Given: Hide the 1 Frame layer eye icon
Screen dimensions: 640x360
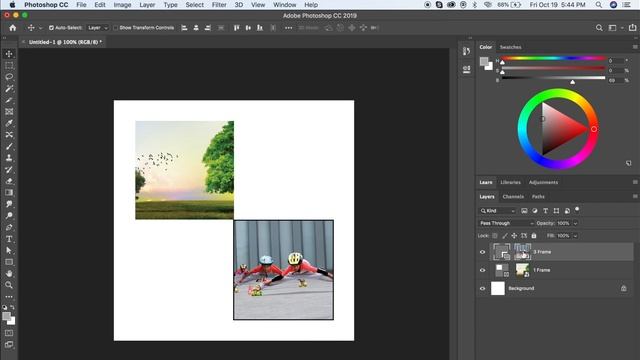Looking at the screenshot, I should click(x=482, y=270).
